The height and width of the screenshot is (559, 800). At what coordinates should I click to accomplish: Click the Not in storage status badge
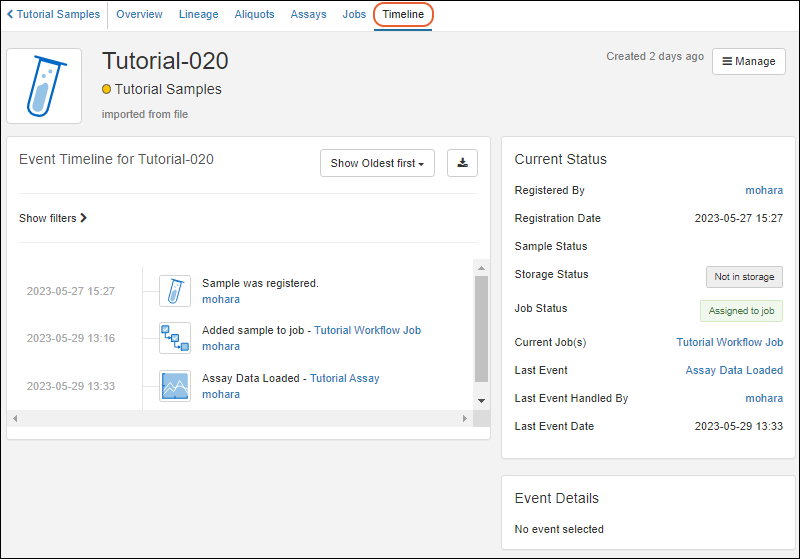[x=744, y=277]
